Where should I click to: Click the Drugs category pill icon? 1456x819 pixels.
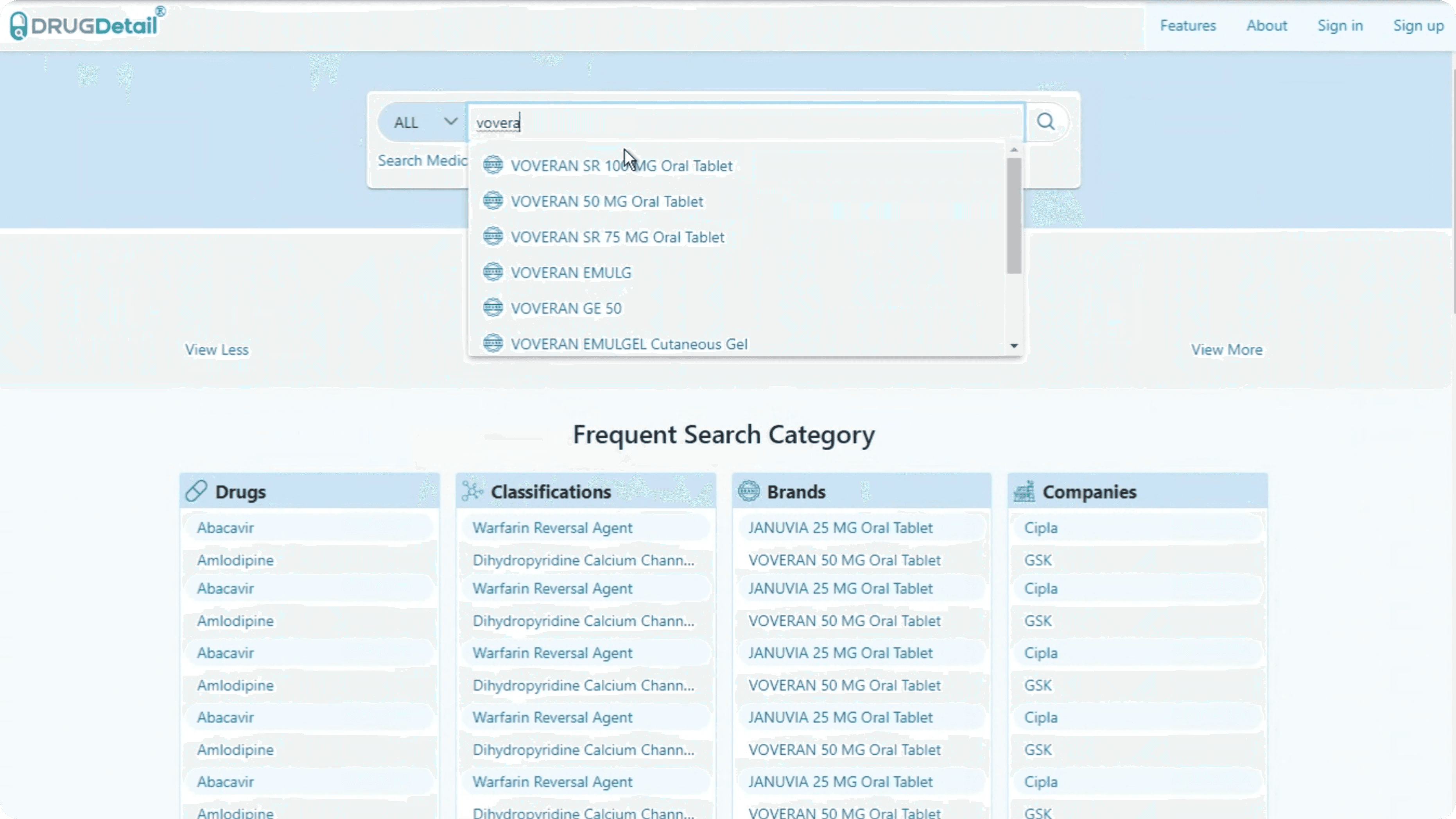196,491
